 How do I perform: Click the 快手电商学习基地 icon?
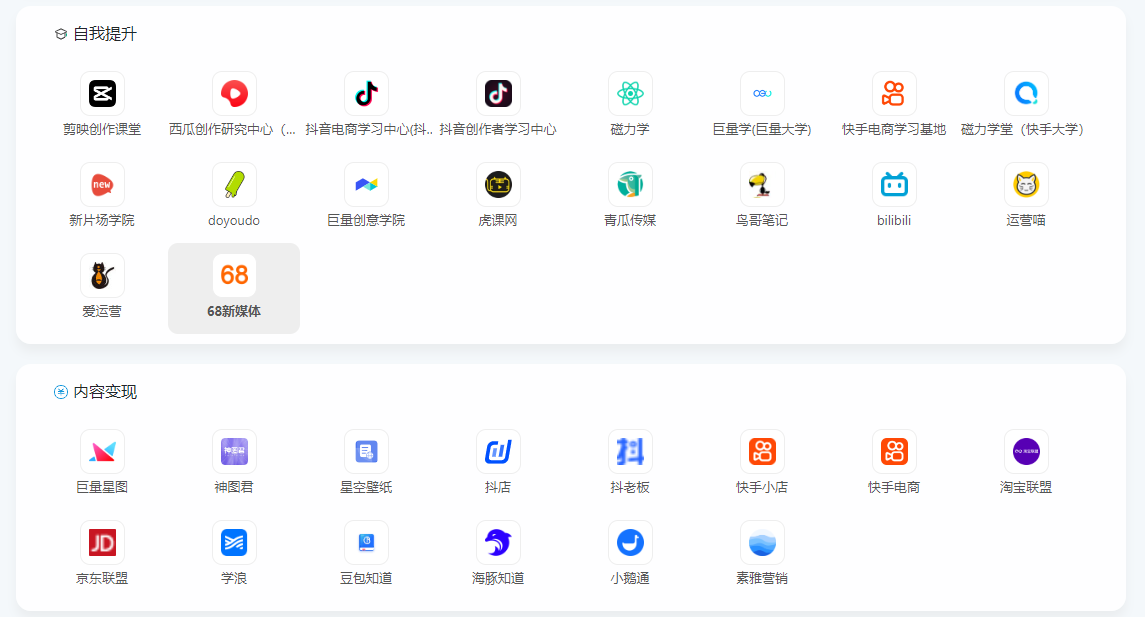click(x=894, y=93)
